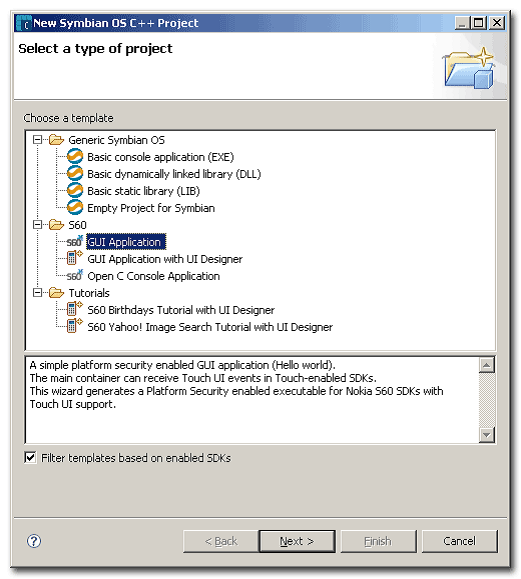Click the Basic console application (EXE) icon
Image resolution: width=521 pixels, height=579 pixels.
coord(75,157)
